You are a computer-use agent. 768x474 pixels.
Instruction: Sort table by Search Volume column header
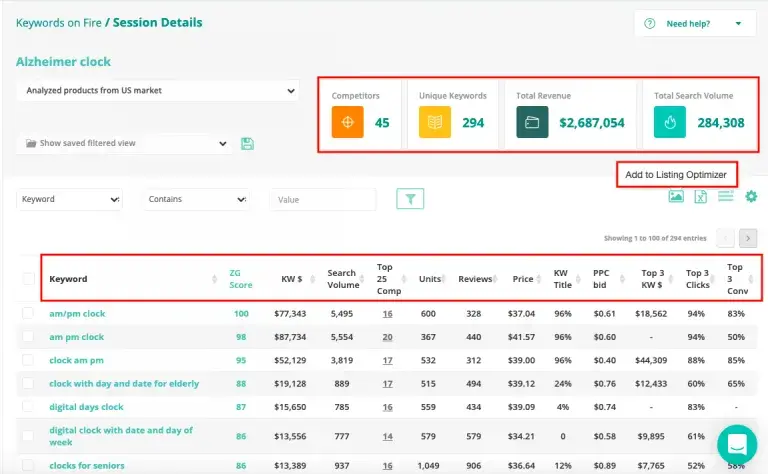point(341,279)
